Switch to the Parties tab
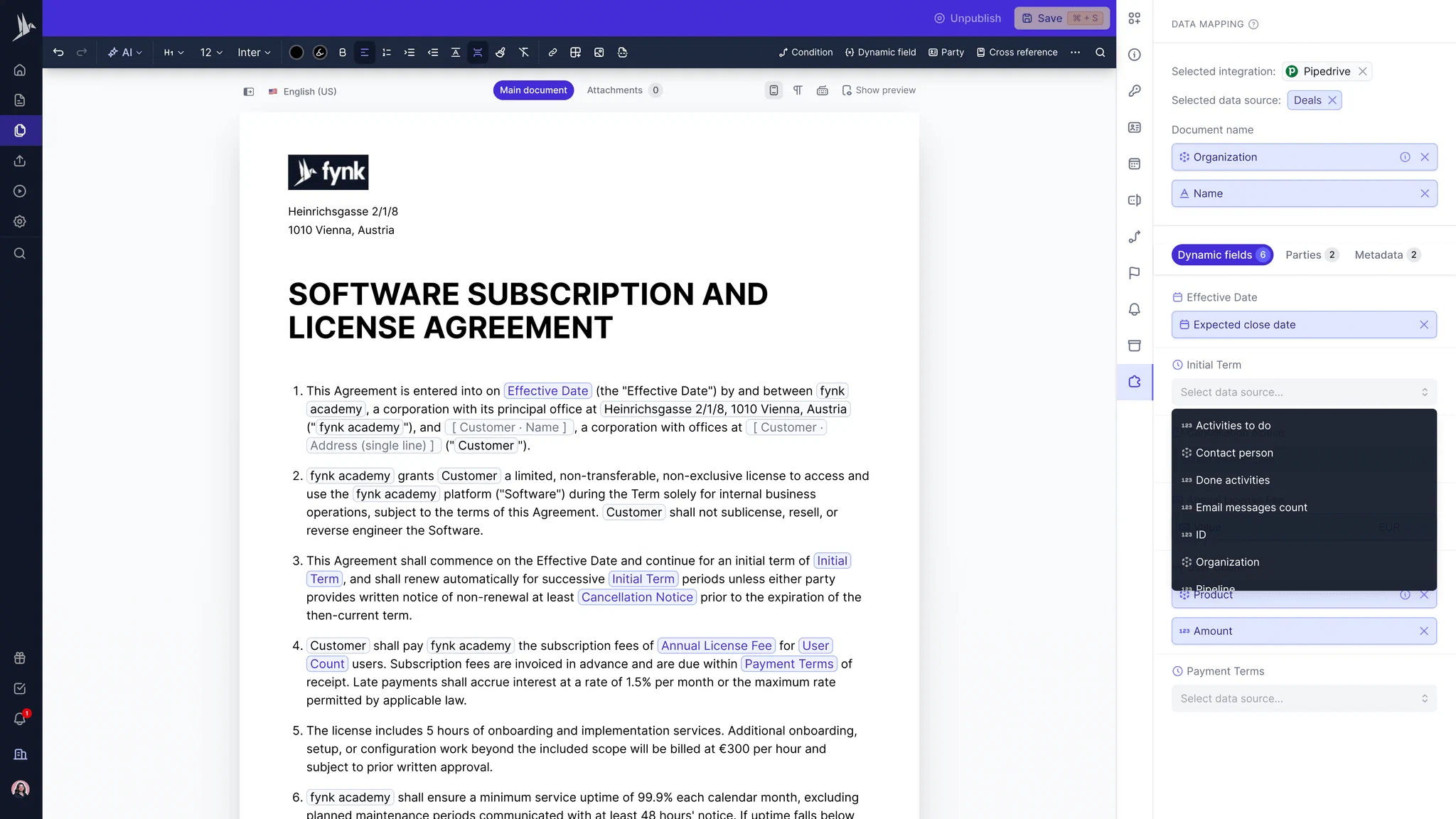 [x=1312, y=255]
